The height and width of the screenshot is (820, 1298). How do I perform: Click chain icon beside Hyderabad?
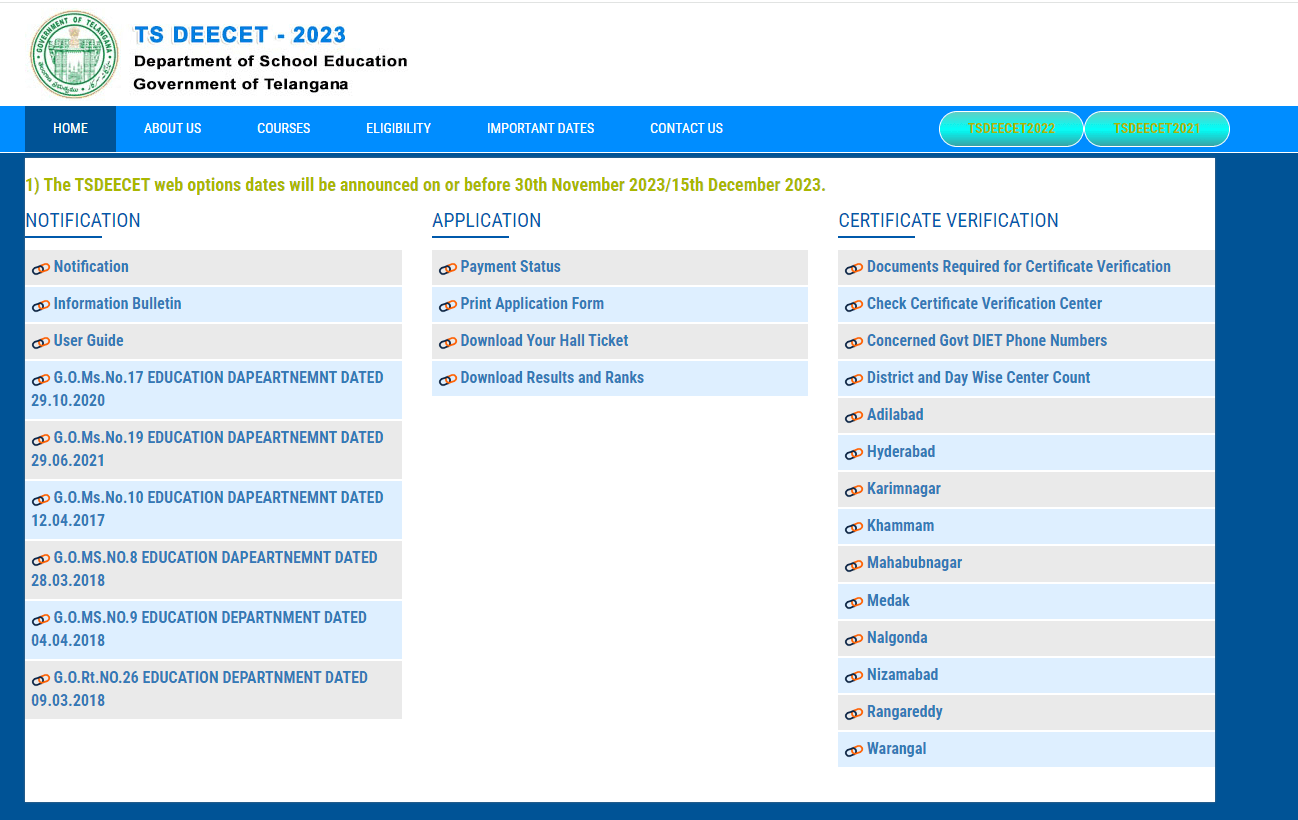pyautogui.click(x=854, y=453)
